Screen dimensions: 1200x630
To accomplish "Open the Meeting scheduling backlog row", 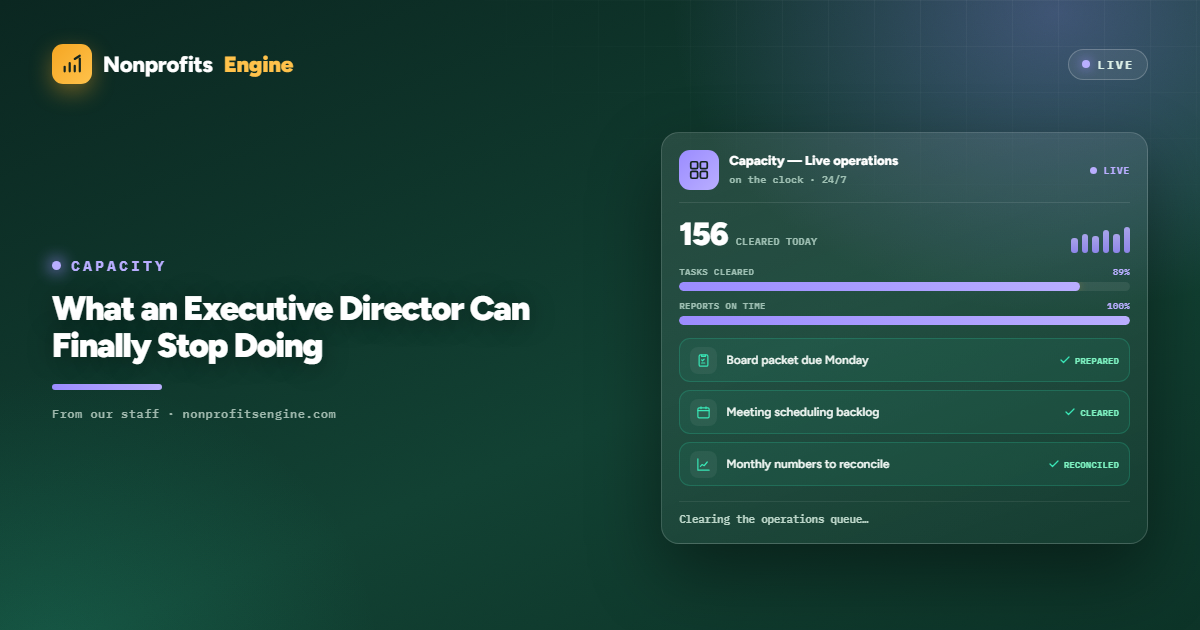I will [x=904, y=412].
